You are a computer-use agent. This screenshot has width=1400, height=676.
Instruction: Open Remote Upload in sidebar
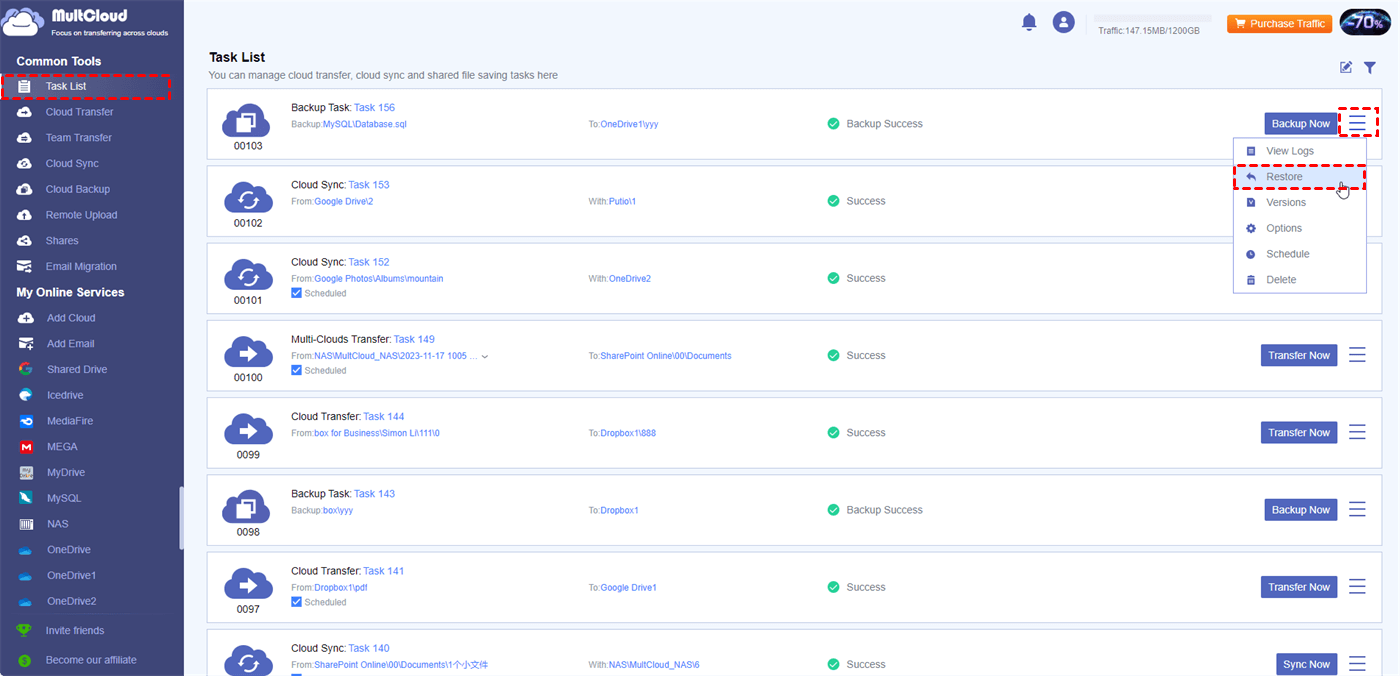(x=81, y=215)
